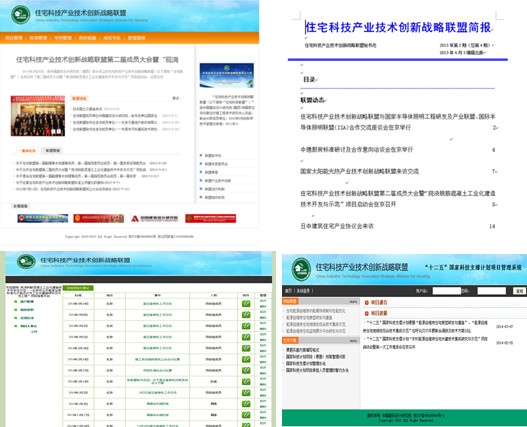The width and height of the screenshot is (527, 427).
Task: Click the TOC entry 中德厨房标准研讨及合作意向洽谈会
Action: coord(357,150)
